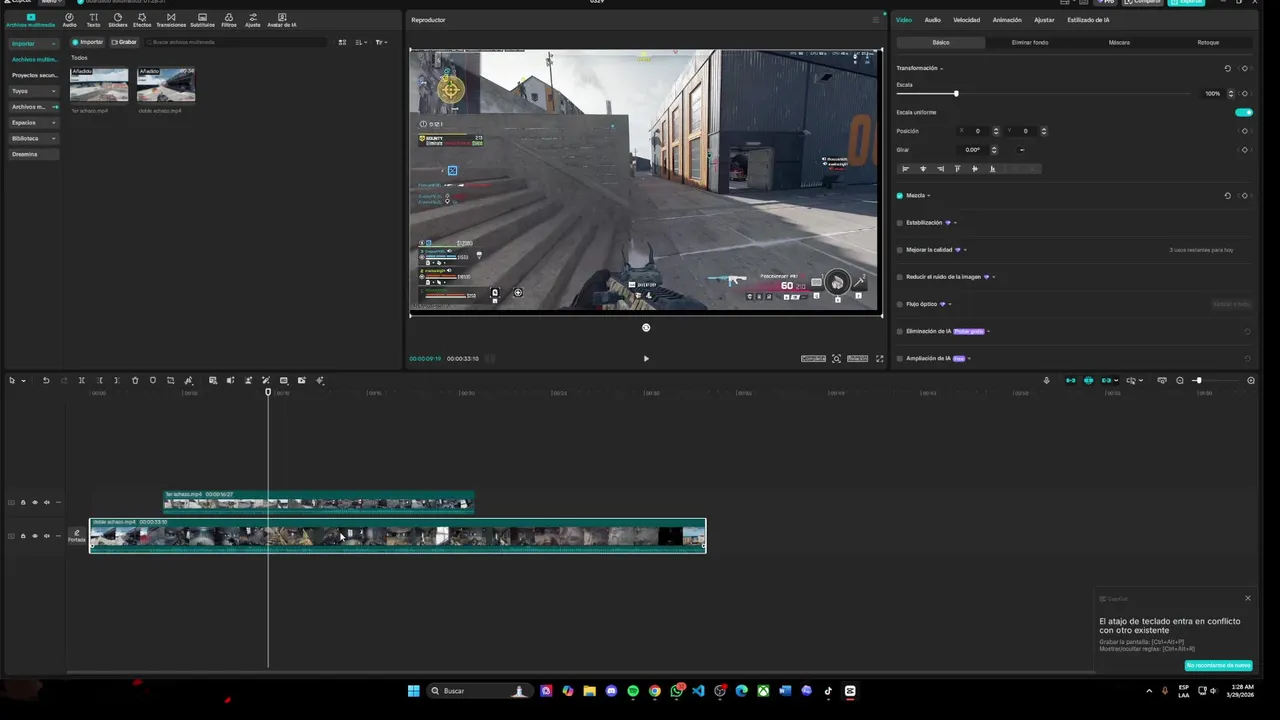This screenshot has height=720, width=1280.
Task: Open the Audio media panel
Action: coord(69,20)
